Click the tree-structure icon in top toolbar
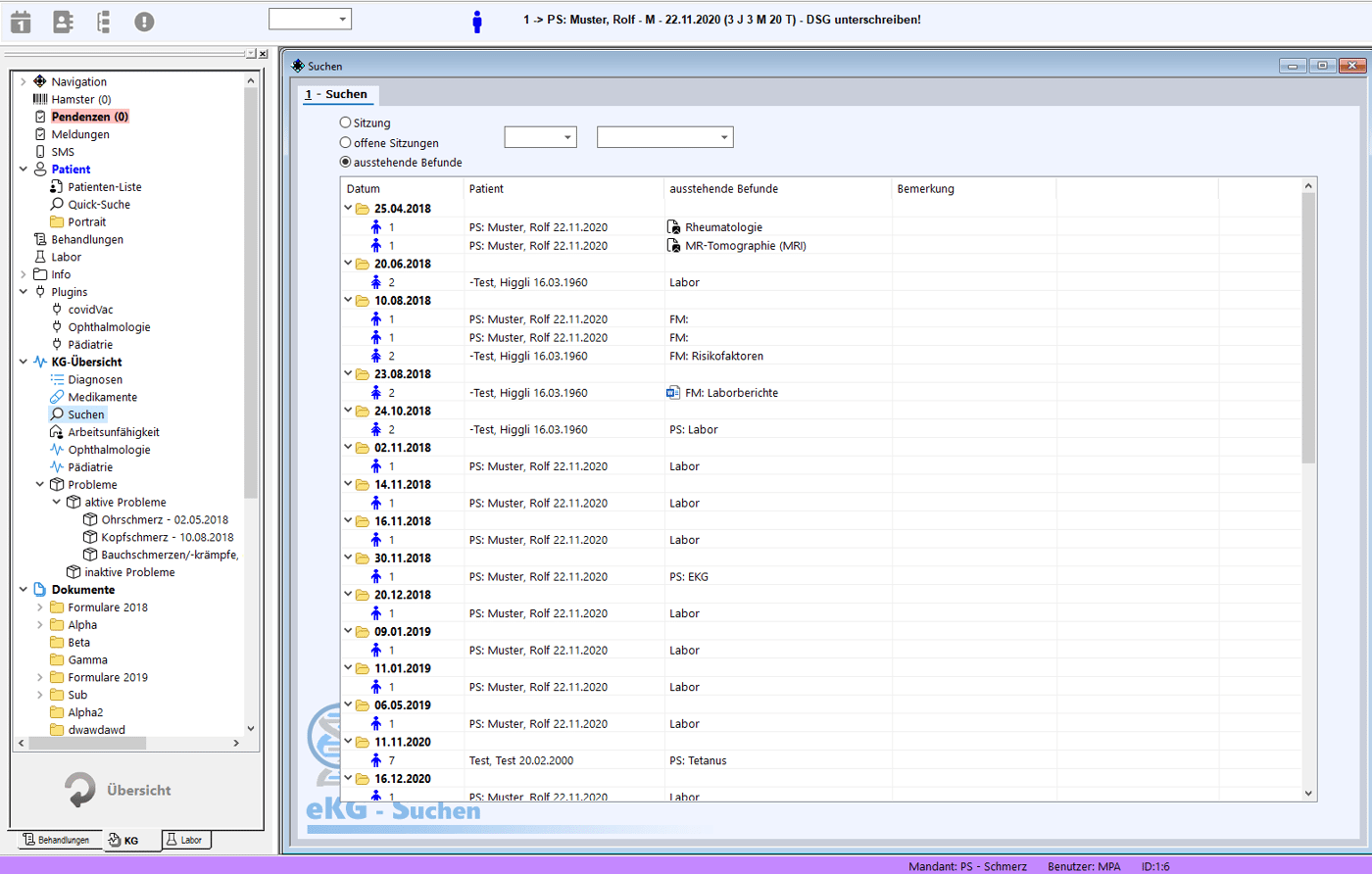The width and height of the screenshot is (1372, 874). point(103,21)
